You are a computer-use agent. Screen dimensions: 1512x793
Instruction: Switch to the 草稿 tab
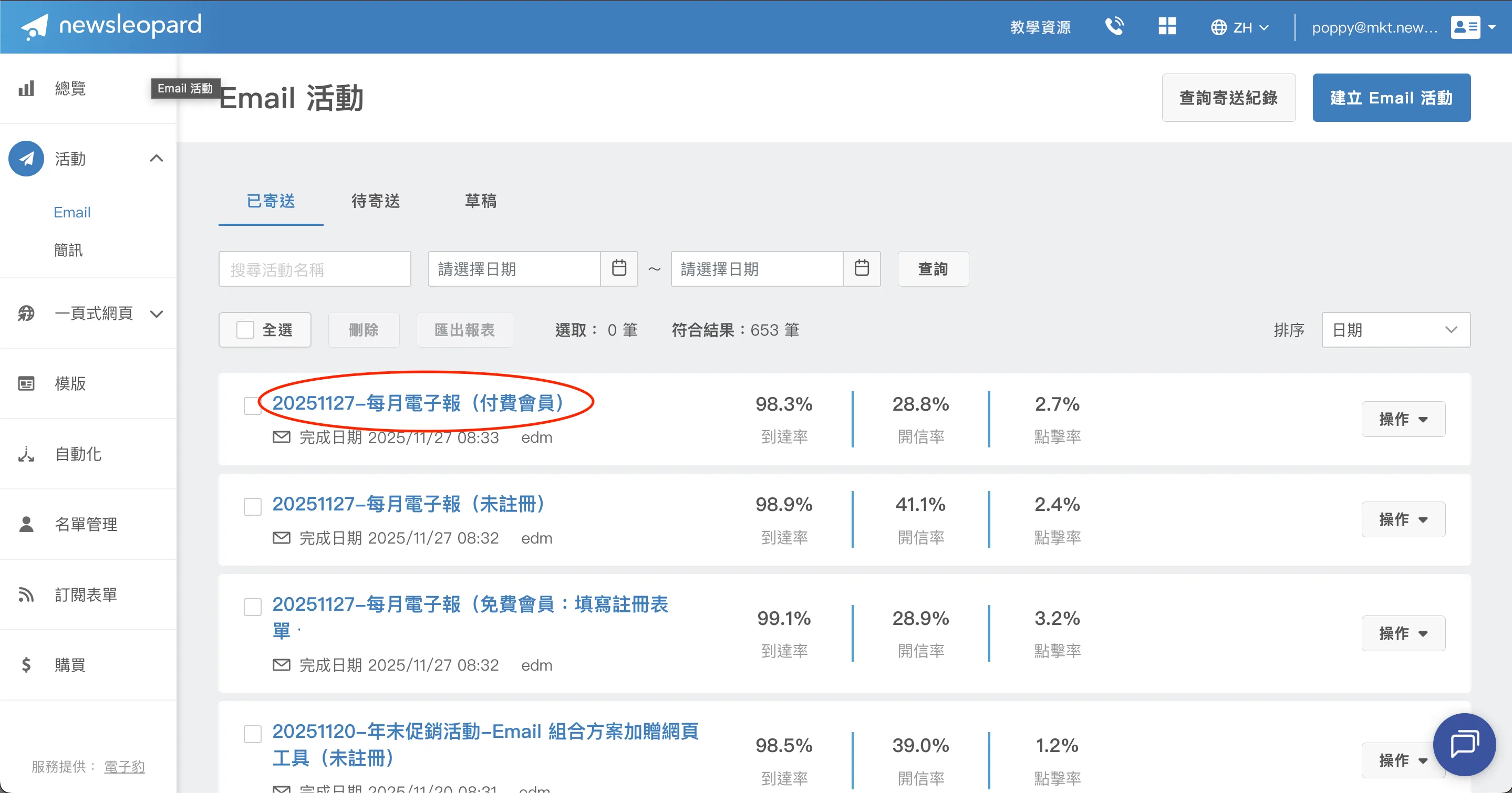480,201
